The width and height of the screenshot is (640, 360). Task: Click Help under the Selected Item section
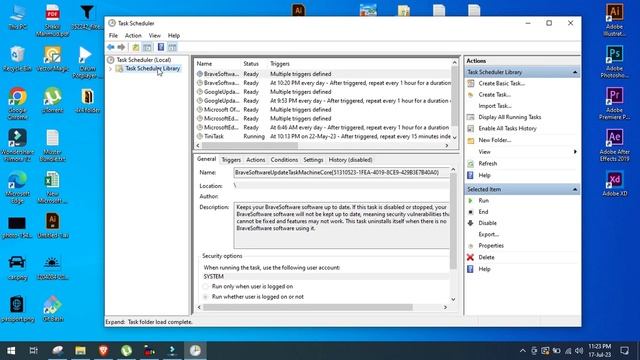point(484,269)
